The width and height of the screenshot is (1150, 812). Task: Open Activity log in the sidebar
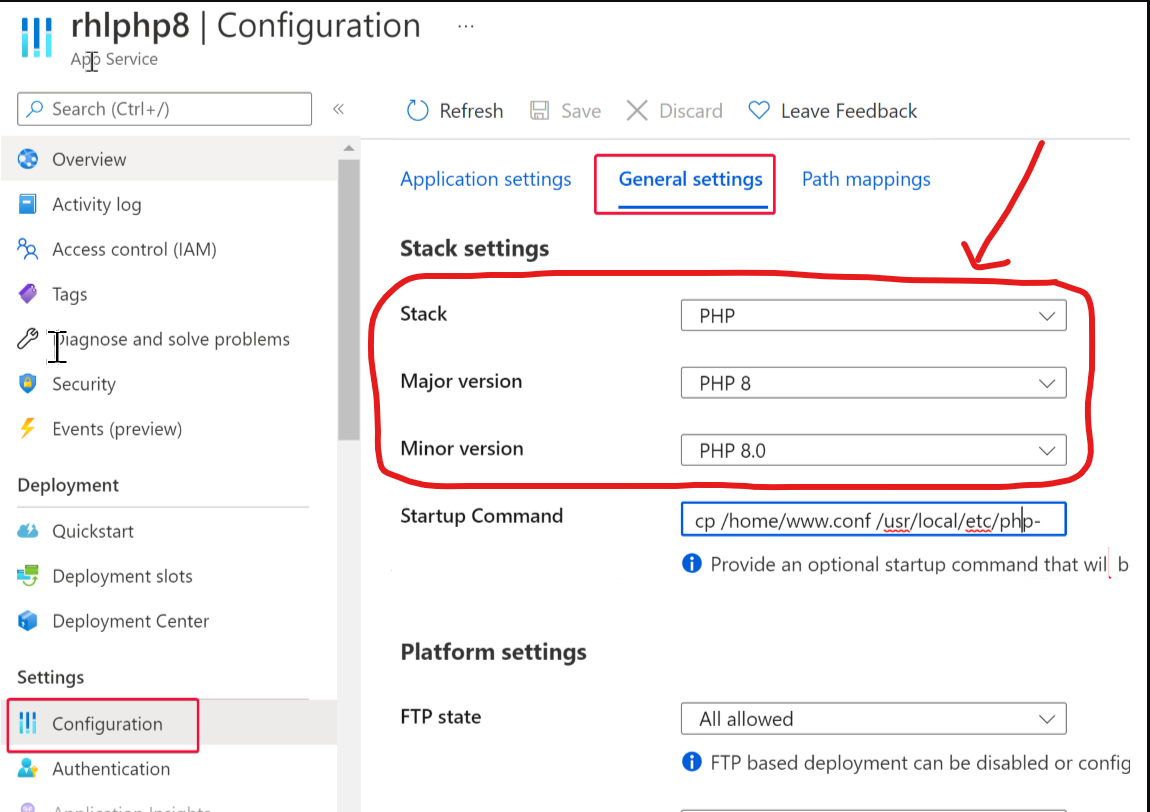point(97,204)
